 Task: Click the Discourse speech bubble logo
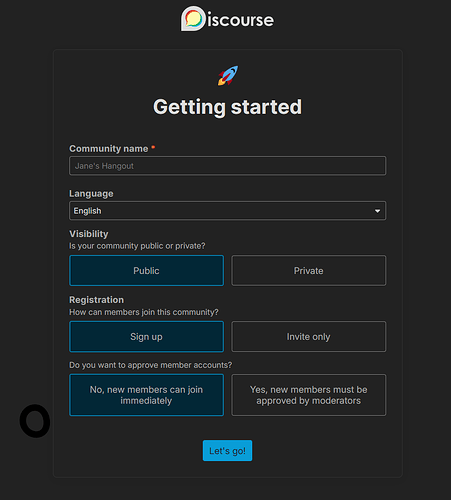pos(193,18)
